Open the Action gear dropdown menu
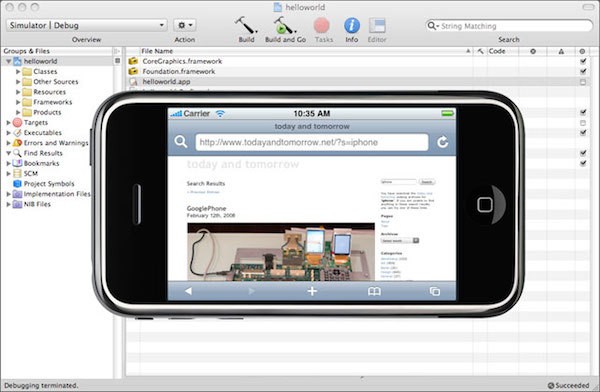Screen dimensions: 600x392 click(x=185, y=25)
